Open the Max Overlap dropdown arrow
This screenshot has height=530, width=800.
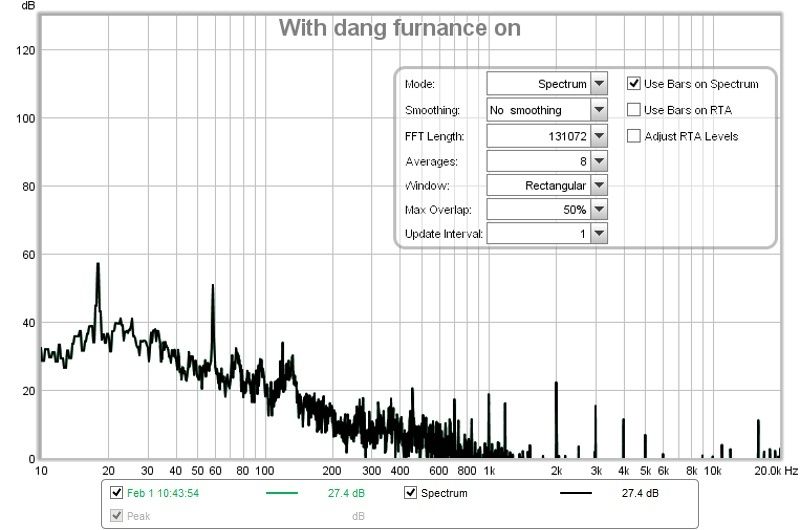(x=599, y=209)
